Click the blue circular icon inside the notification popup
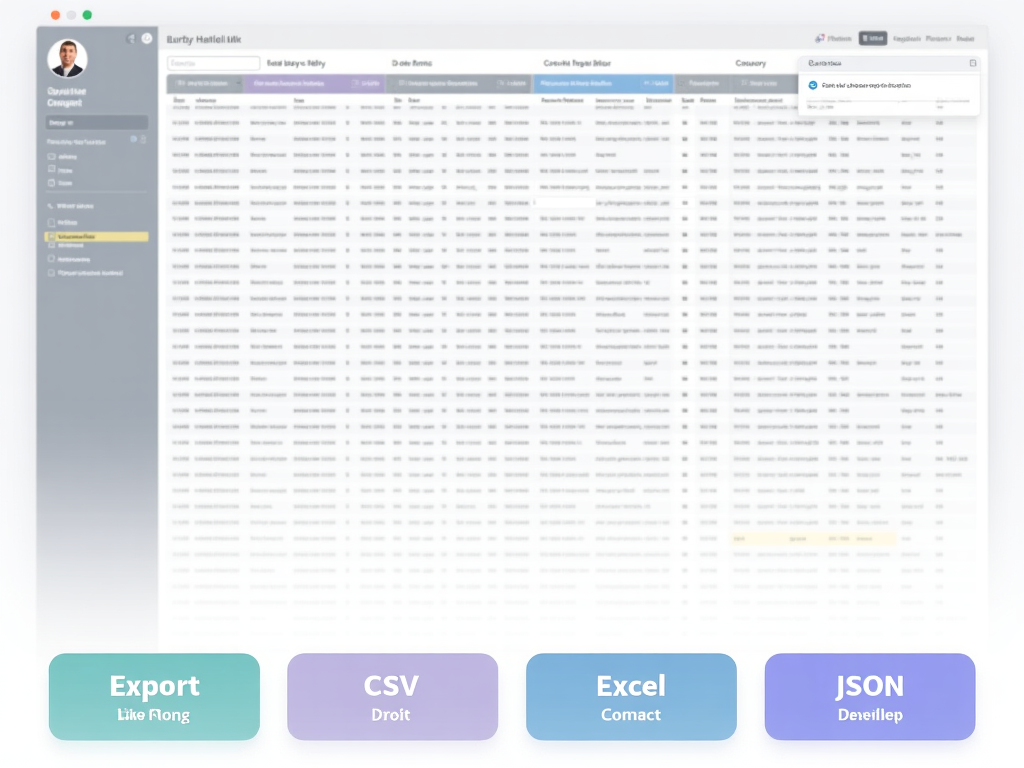The image size is (1024, 768). 811,85
